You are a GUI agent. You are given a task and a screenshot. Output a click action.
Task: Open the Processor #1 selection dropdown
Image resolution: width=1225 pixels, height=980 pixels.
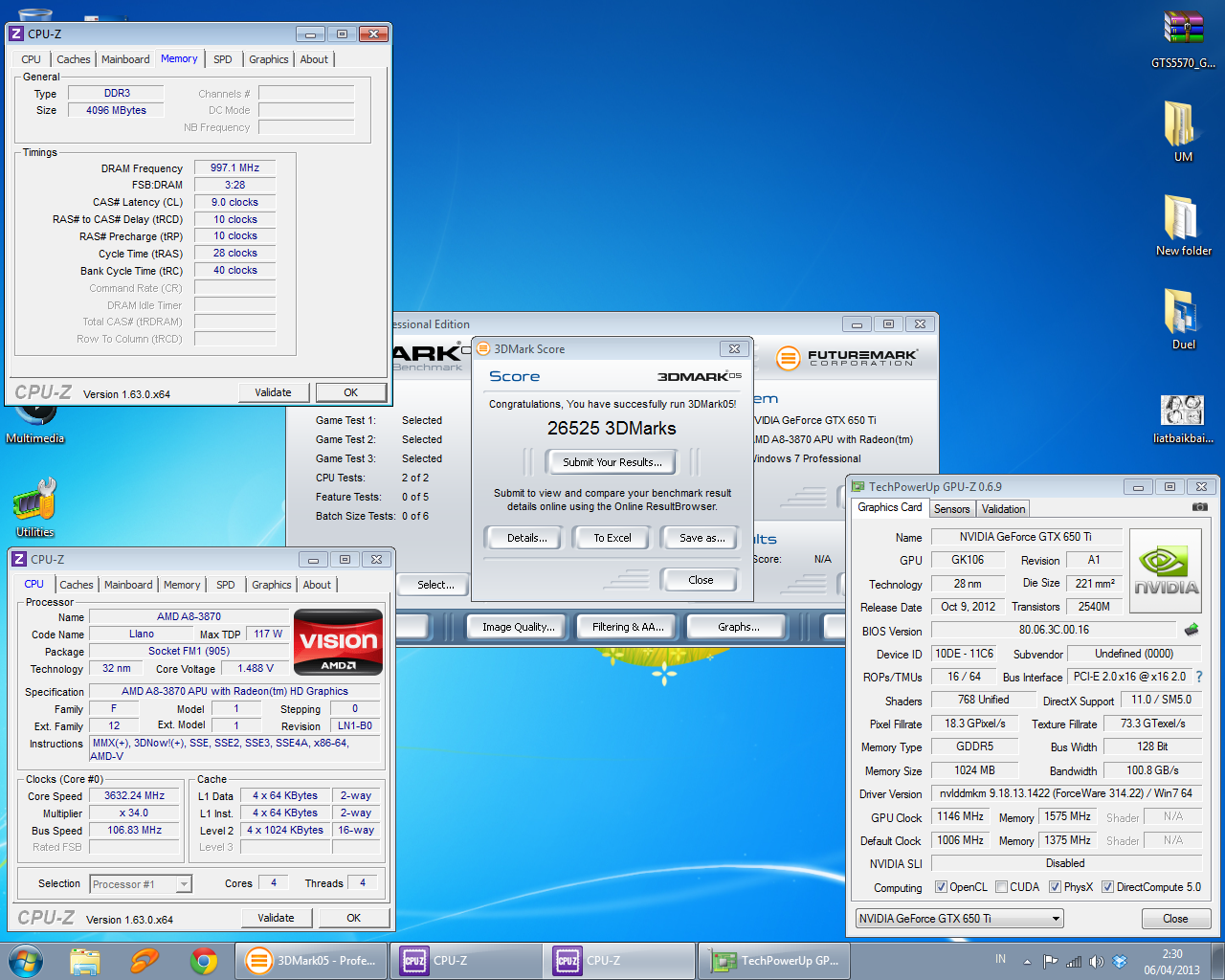[x=141, y=884]
